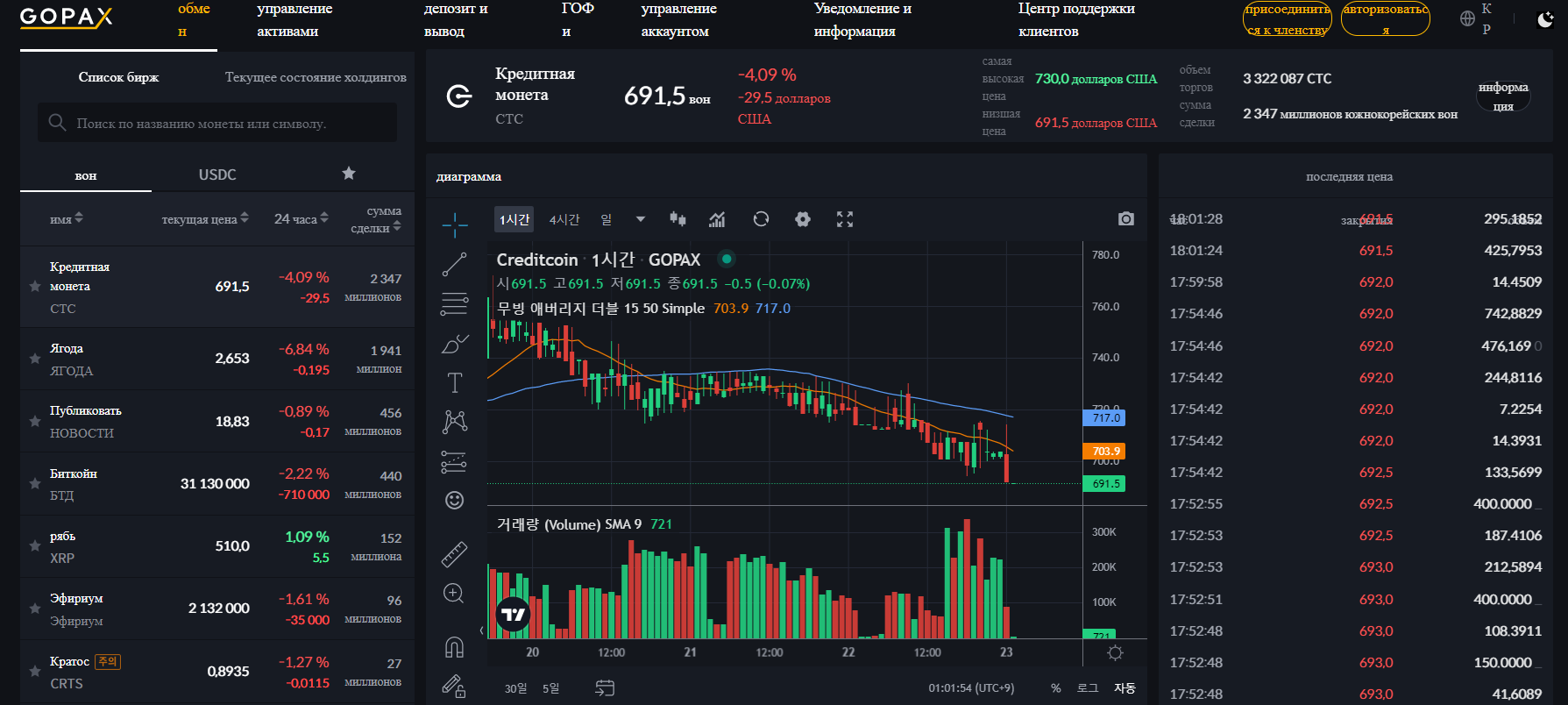Click the информация button
The image size is (1568, 705).
pos(1503,96)
